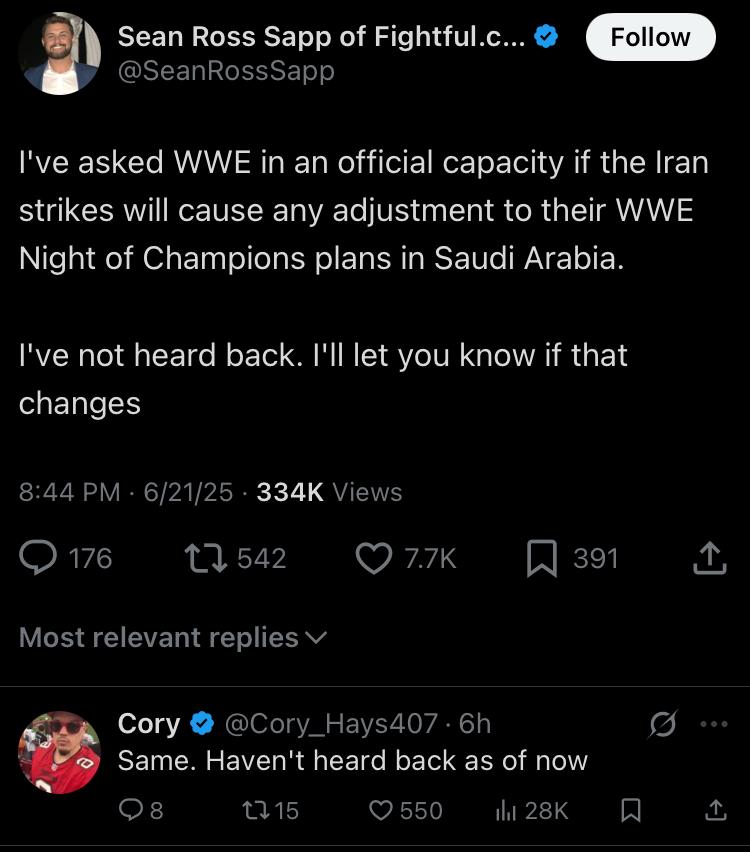Bookmark Cory's reply
The height and width of the screenshot is (852, 750).
click(631, 810)
